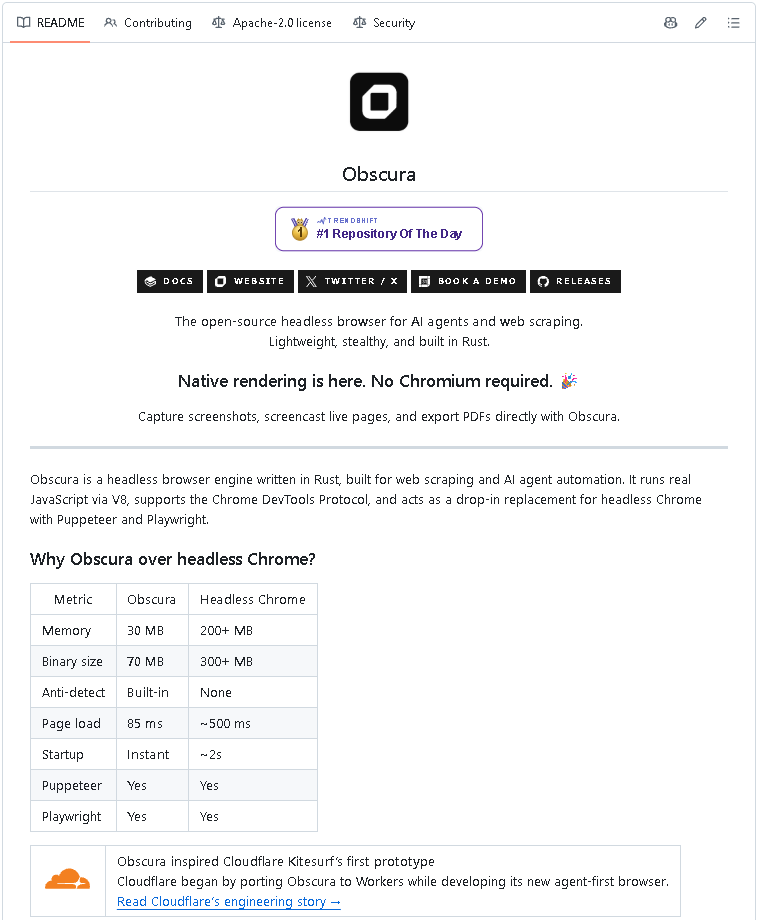Open the TWITTER / X badge
The width and height of the screenshot is (757, 920).
click(352, 281)
